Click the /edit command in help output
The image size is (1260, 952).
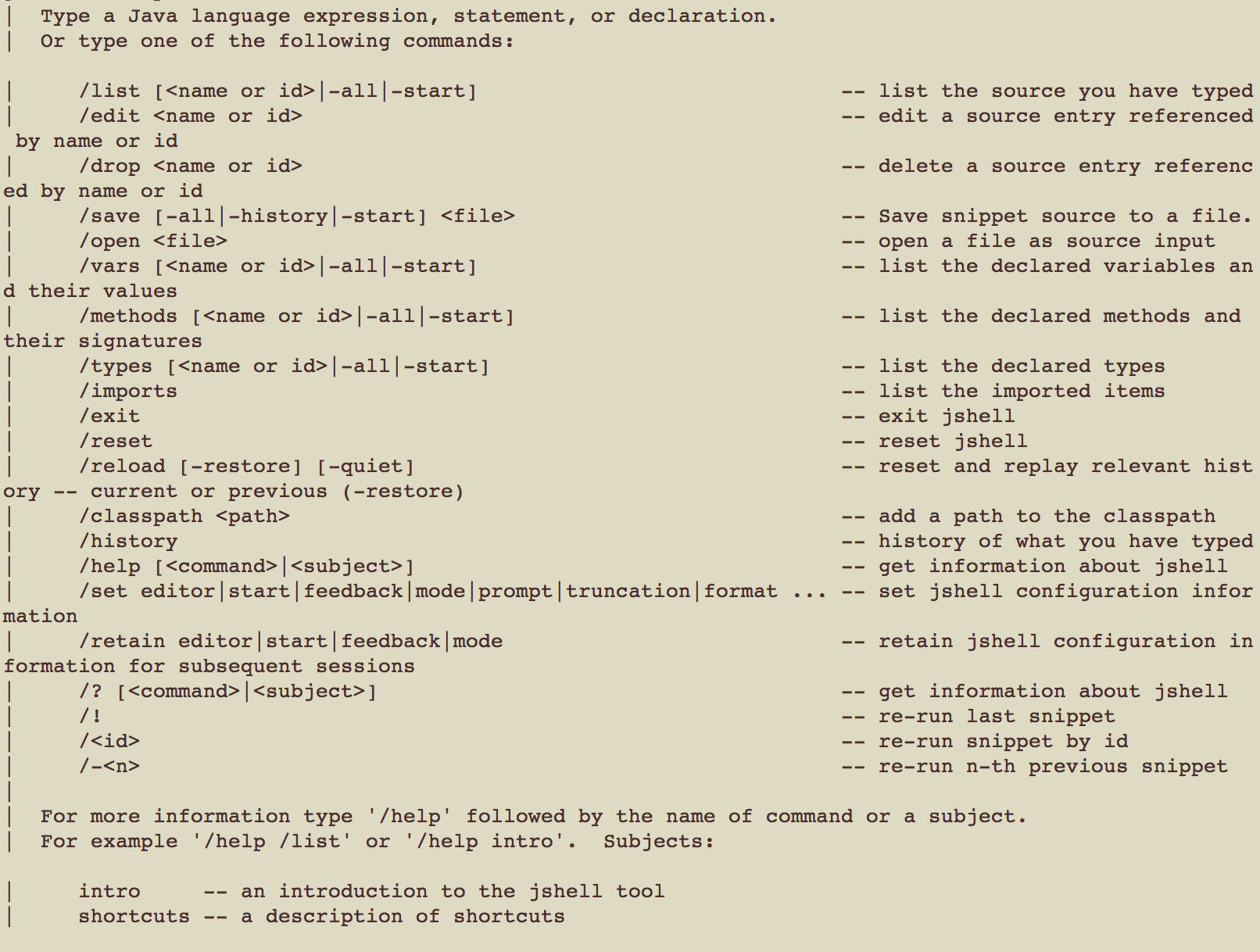pos(109,116)
